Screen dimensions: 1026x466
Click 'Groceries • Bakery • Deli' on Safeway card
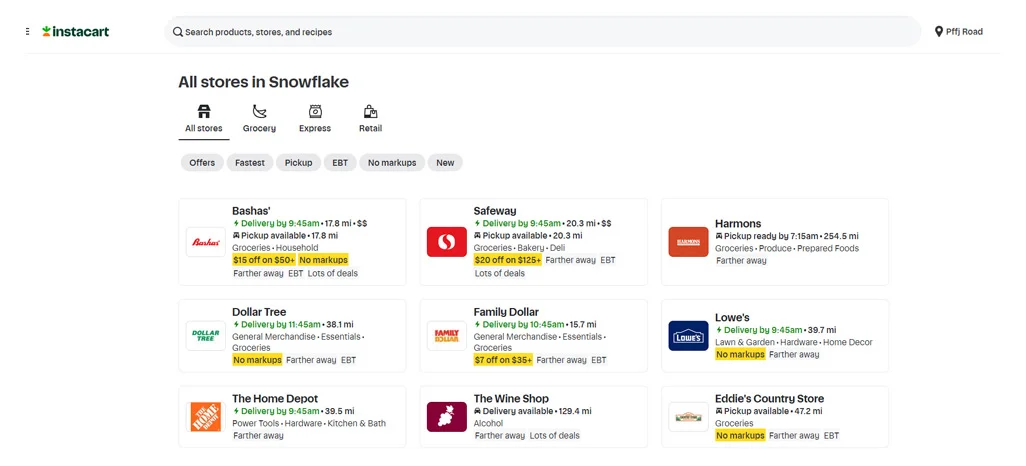click(519, 248)
